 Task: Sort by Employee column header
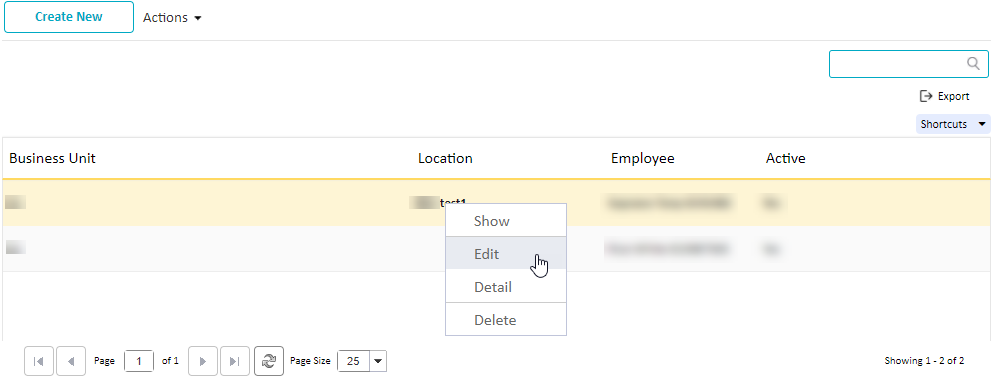643,158
